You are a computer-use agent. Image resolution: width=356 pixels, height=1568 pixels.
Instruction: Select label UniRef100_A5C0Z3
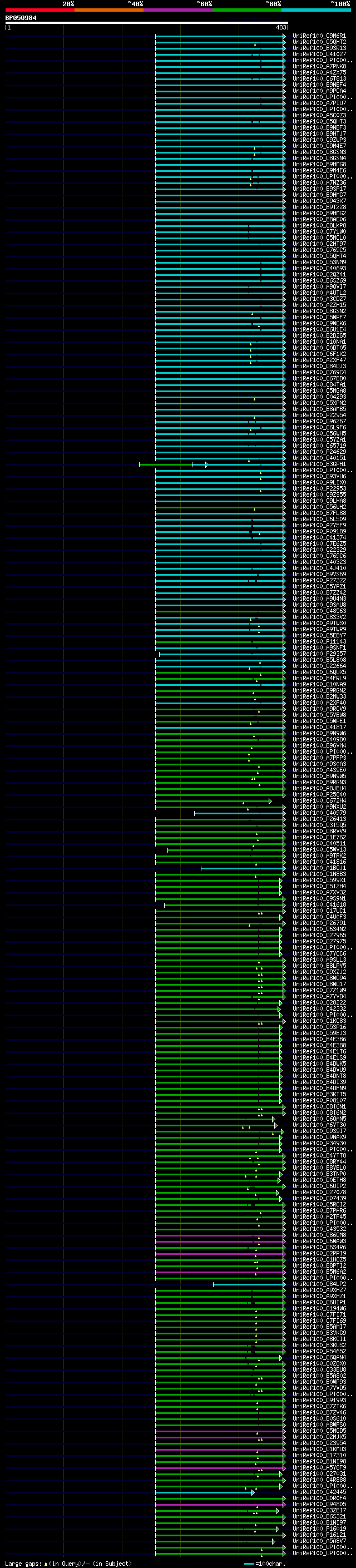click(319, 115)
